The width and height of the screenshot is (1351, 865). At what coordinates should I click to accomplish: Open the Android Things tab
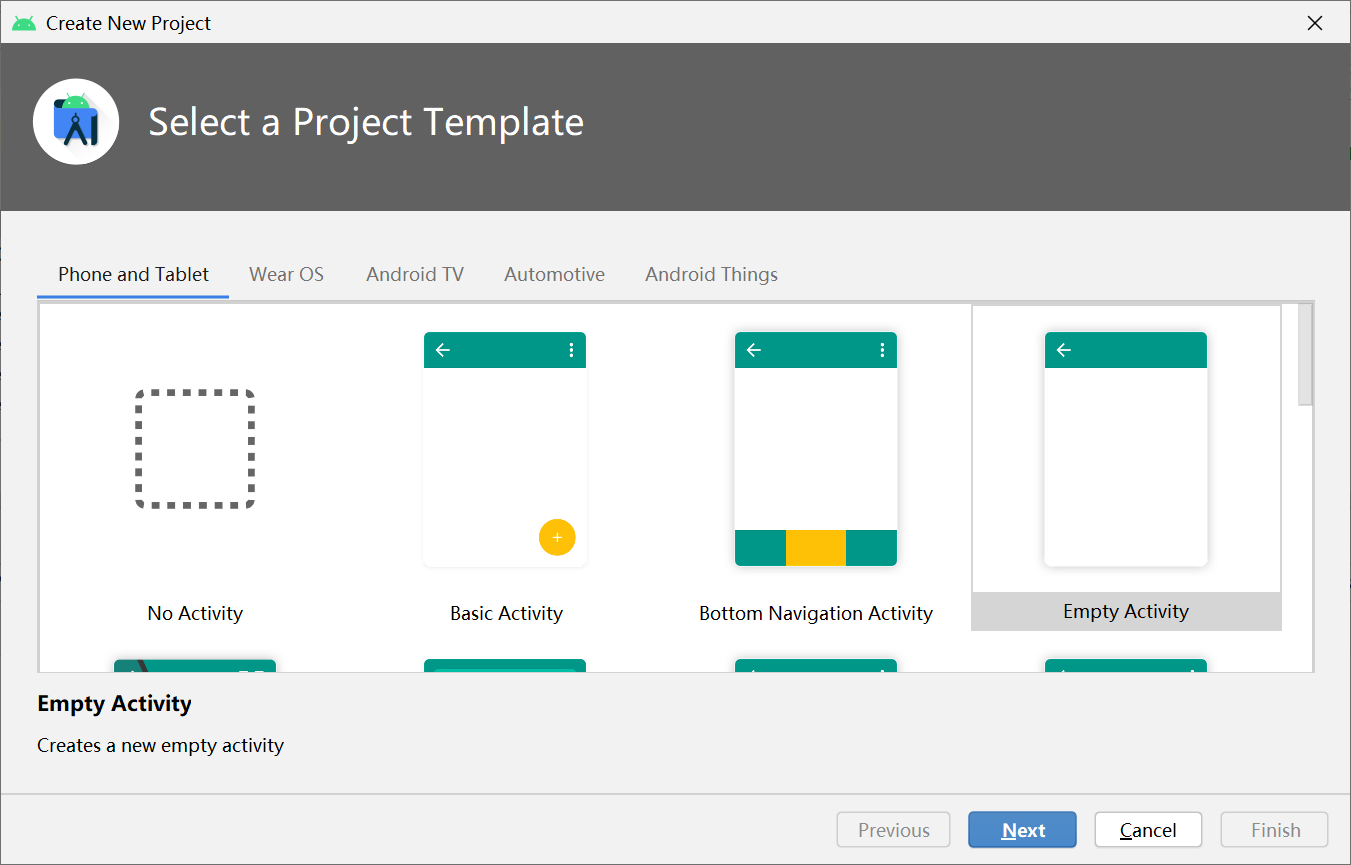point(711,274)
